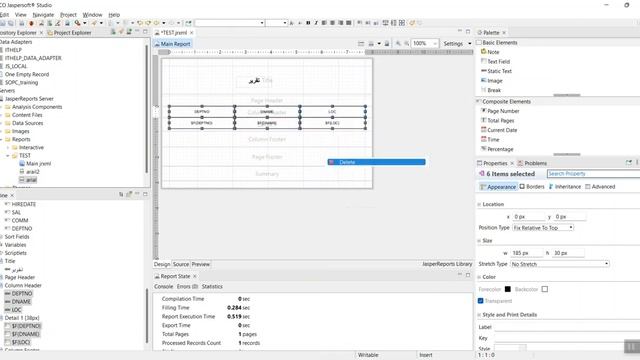Screen dimensions: 640x360
Task: Choose the Total Pages composite element
Action: tap(497, 120)
